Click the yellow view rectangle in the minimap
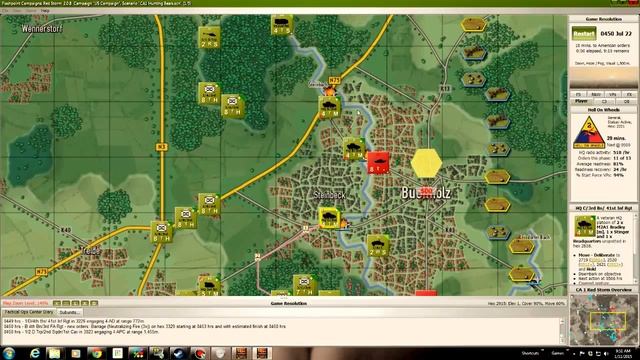The height and width of the screenshot is (360, 640). [607, 320]
